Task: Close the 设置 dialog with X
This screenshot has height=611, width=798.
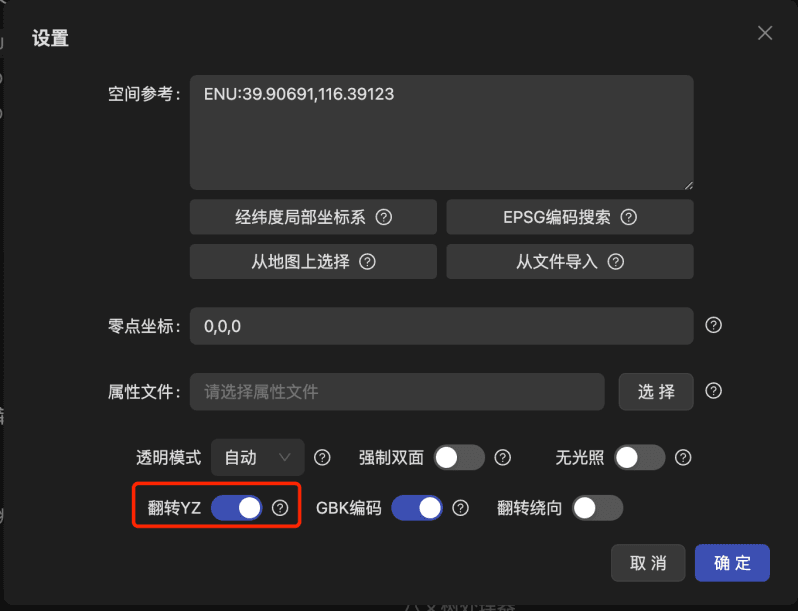Action: [x=765, y=33]
